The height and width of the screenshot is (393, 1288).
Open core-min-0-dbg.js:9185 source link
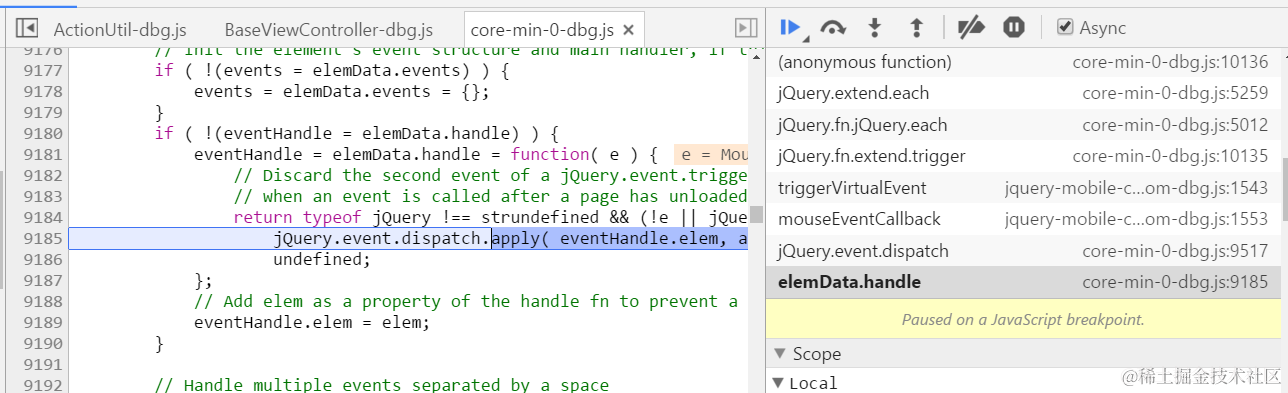click(x=1175, y=282)
